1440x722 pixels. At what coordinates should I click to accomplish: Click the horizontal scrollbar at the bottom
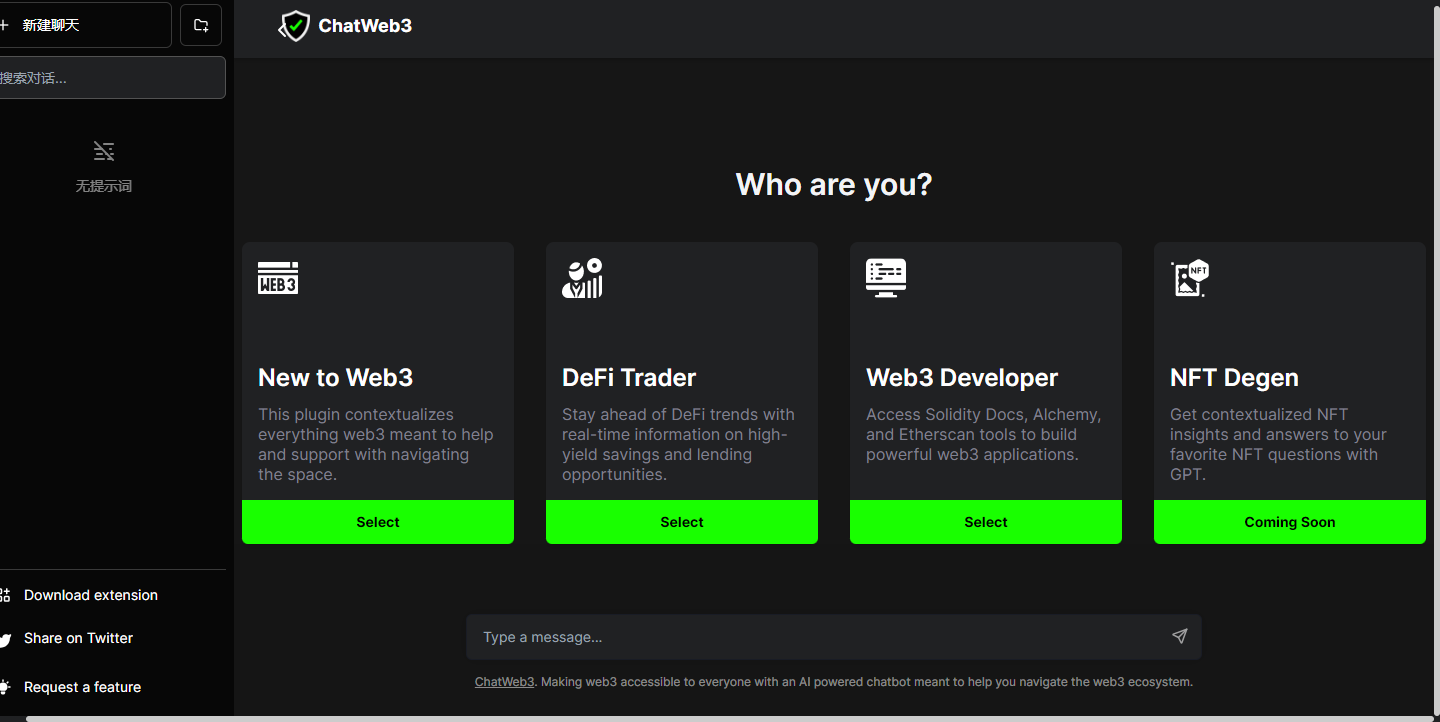coord(732,718)
